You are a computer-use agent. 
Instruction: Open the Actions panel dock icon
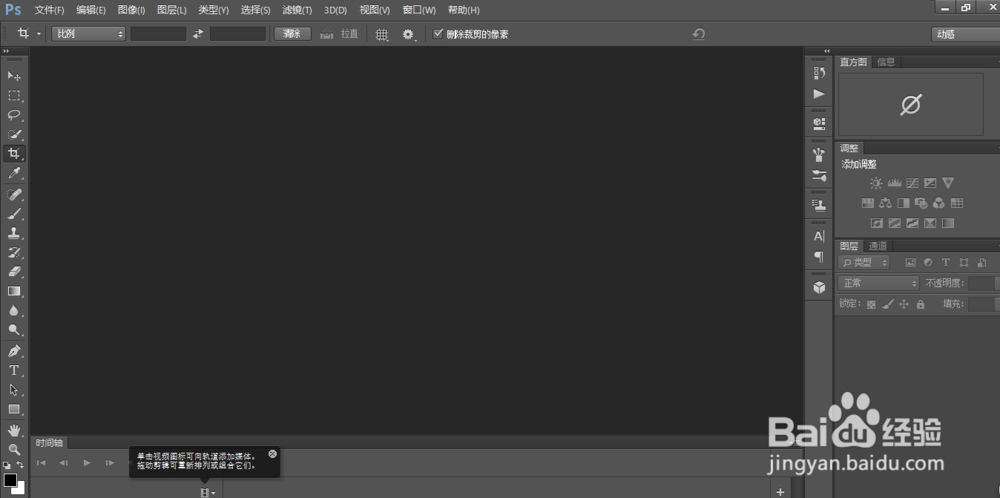point(820,94)
